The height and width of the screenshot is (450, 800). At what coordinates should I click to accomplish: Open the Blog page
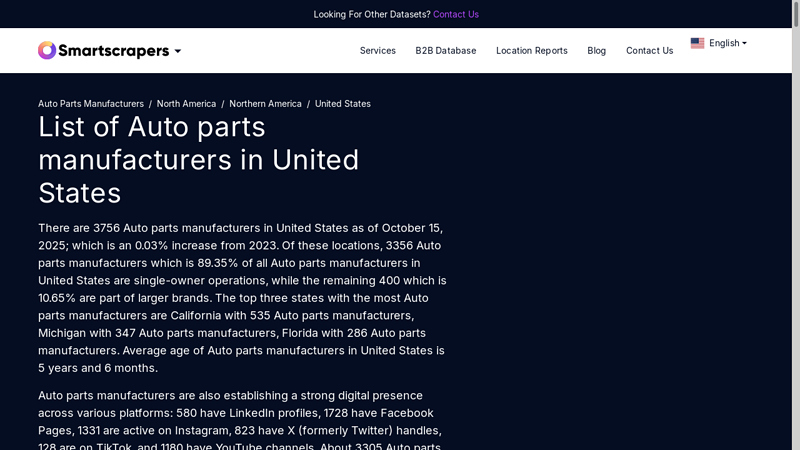(x=596, y=51)
